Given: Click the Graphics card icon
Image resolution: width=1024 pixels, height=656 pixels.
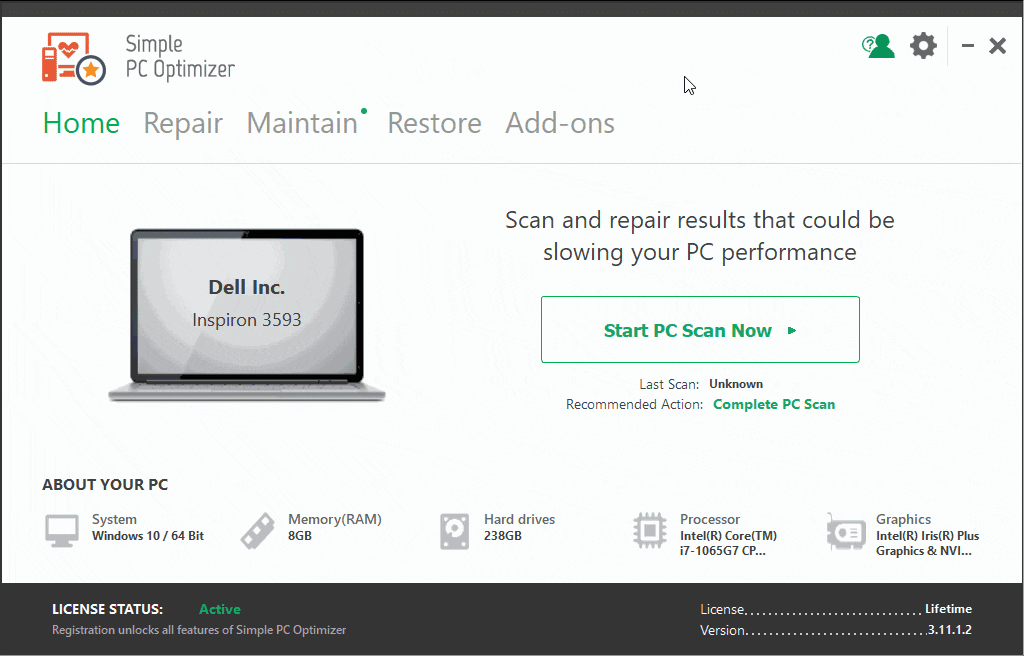Looking at the screenshot, I should tap(846, 532).
